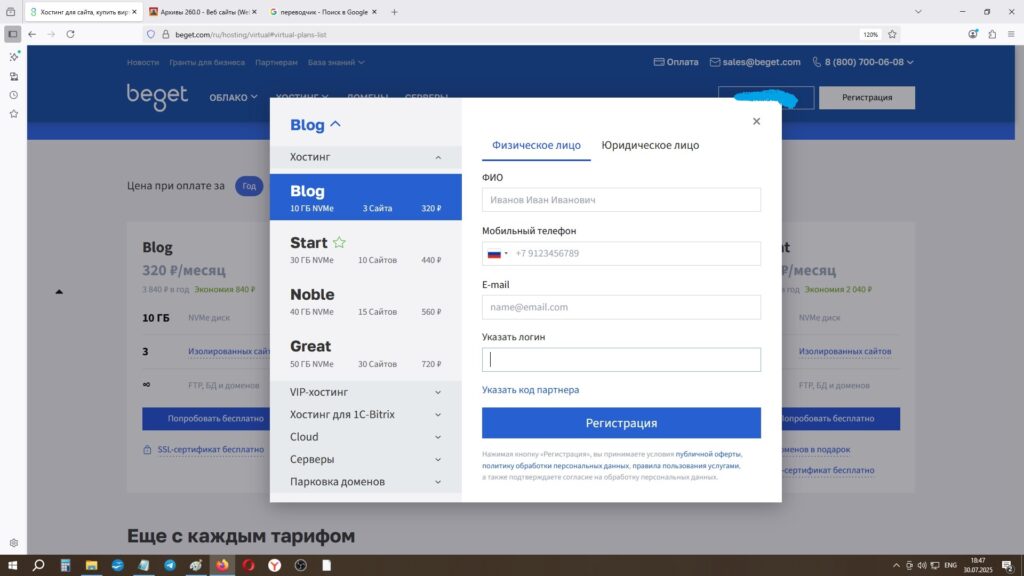Expand the 8 (800) 700-06-08 phone dropdown

coord(863,62)
